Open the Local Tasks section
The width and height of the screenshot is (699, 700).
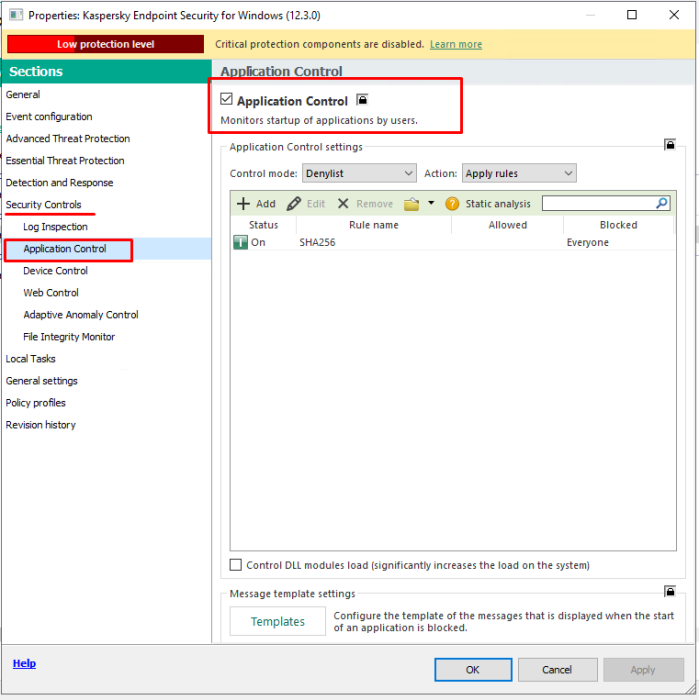pyautogui.click(x=30, y=359)
